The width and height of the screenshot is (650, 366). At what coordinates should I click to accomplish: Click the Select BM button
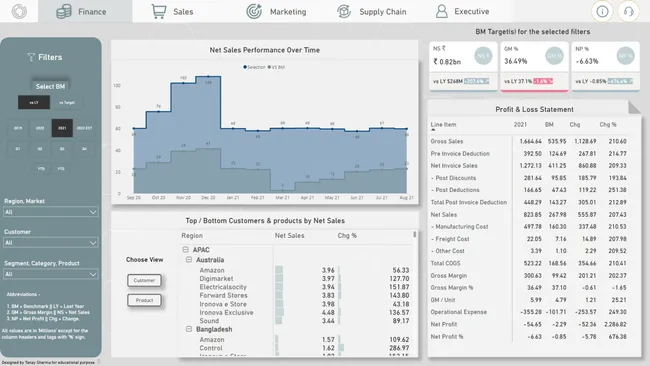click(50, 86)
